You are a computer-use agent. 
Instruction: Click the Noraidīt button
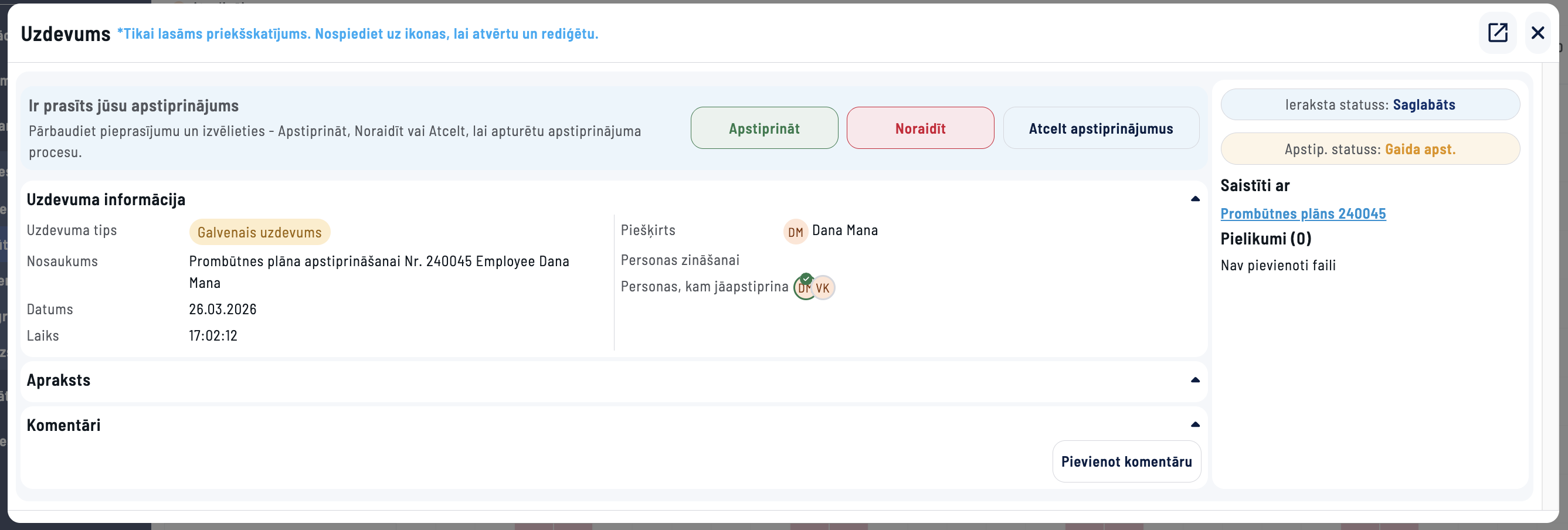(x=919, y=128)
